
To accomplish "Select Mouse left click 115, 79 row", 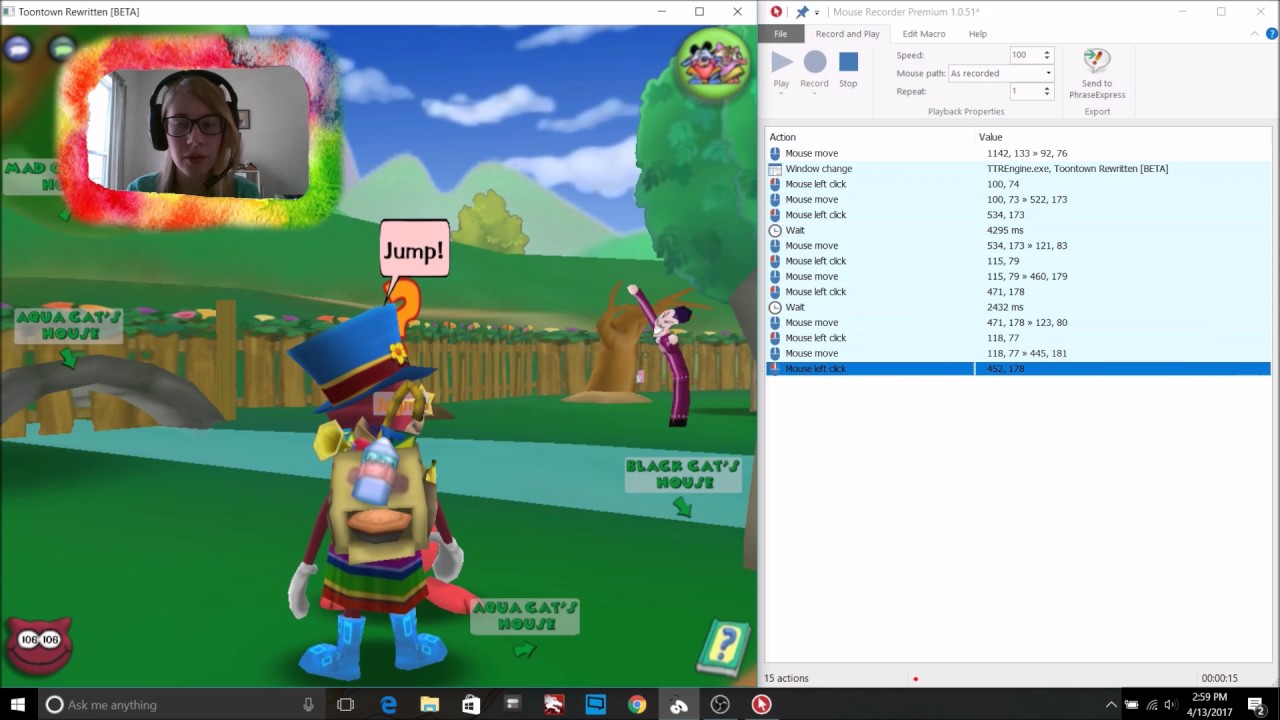I will pyautogui.click(x=1018, y=261).
